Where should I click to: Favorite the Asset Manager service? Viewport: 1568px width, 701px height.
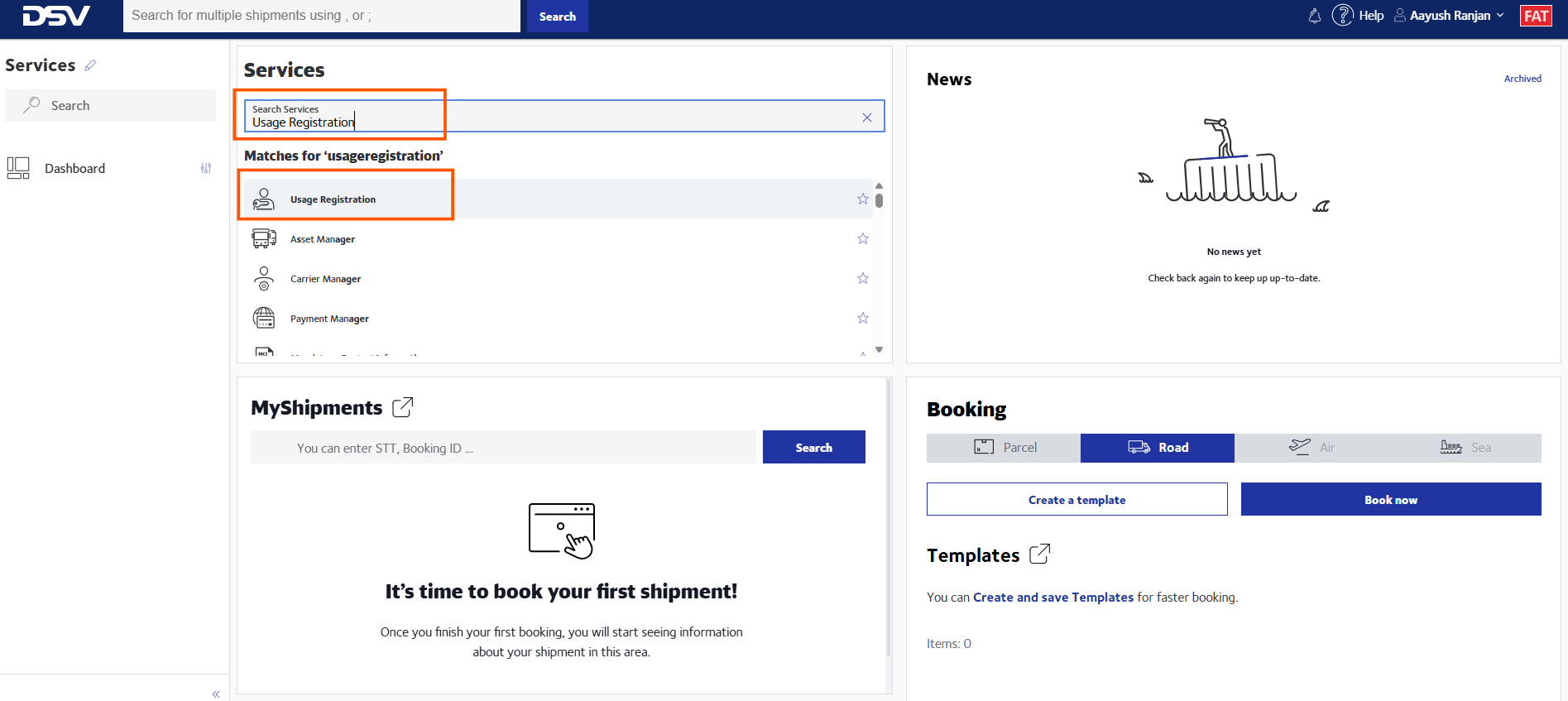point(863,238)
